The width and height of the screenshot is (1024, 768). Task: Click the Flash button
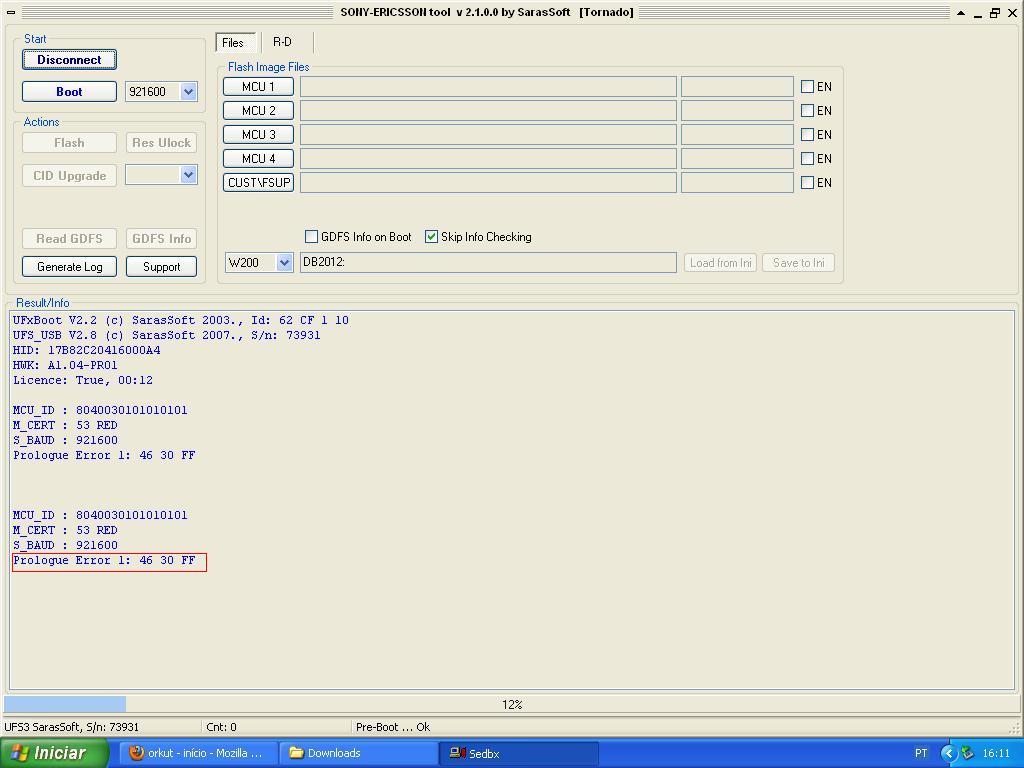(x=69, y=142)
